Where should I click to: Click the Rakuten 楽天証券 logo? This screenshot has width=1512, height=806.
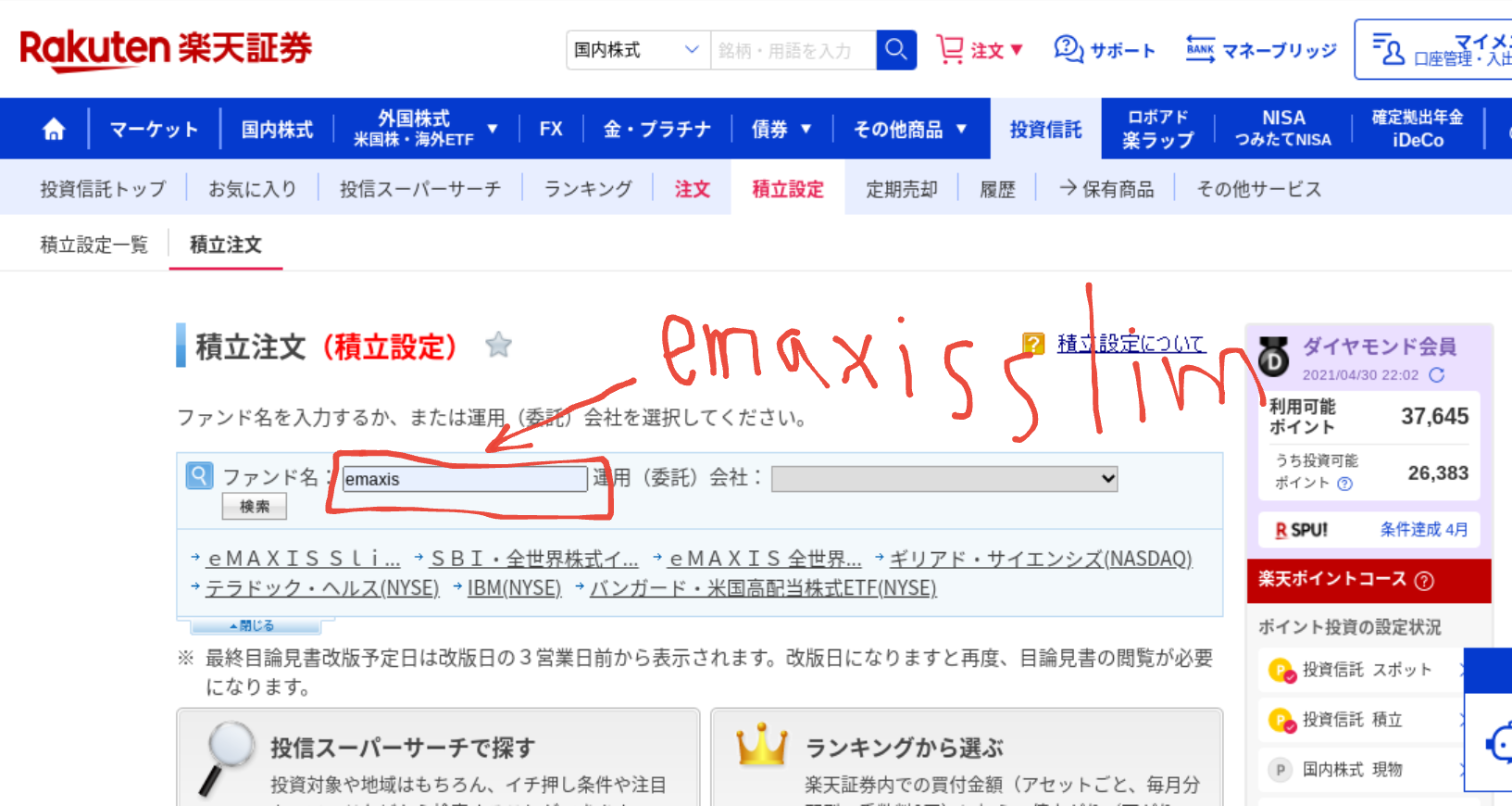point(166,50)
